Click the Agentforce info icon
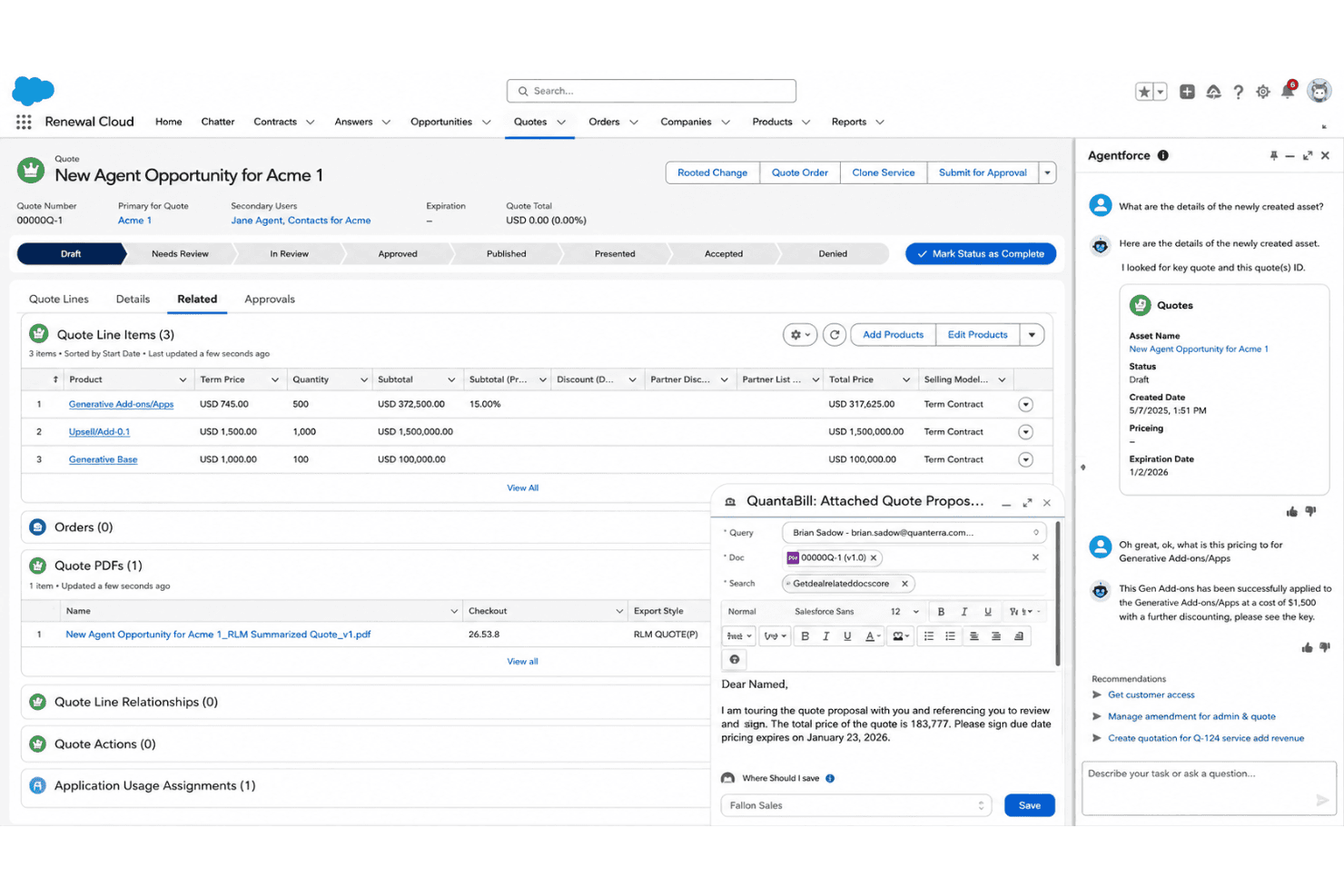 pyautogui.click(x=1162, y=155)
